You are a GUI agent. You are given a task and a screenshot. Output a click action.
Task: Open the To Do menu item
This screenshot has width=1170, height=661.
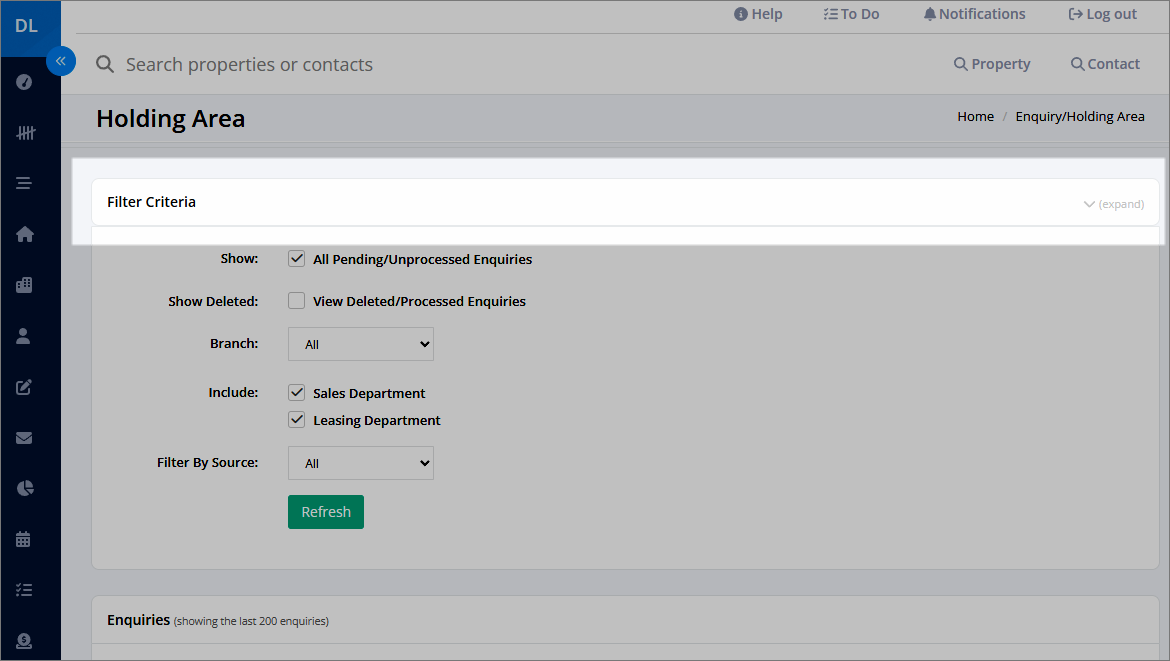[851, 14]
